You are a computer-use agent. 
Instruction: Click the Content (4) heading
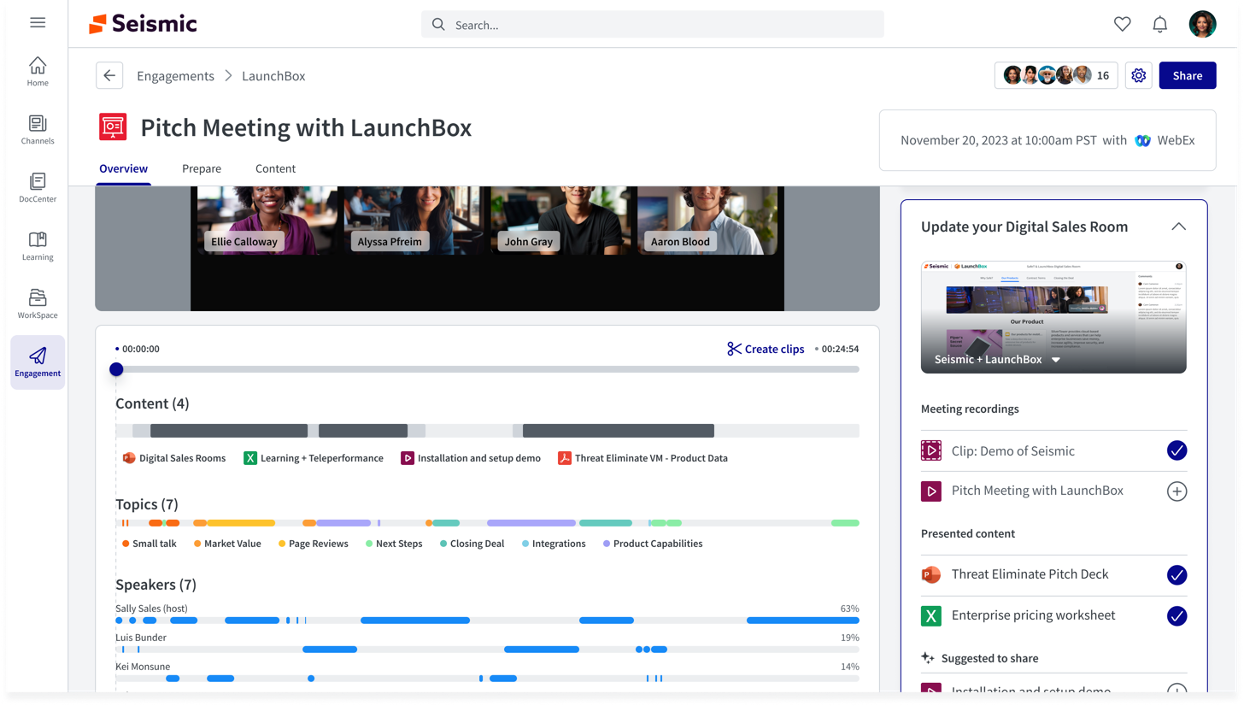pos(152,404)
